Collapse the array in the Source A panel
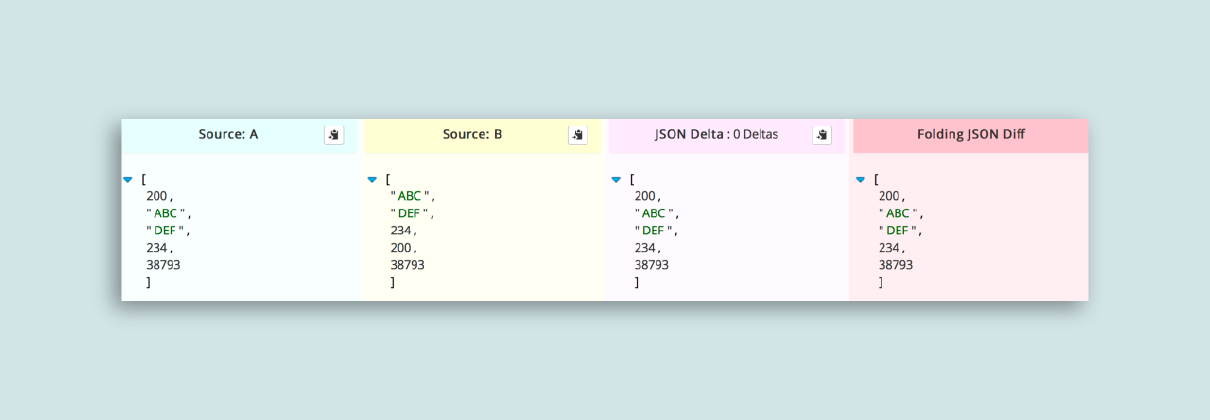Viewport: 1210px width, 420px height. 128,180
